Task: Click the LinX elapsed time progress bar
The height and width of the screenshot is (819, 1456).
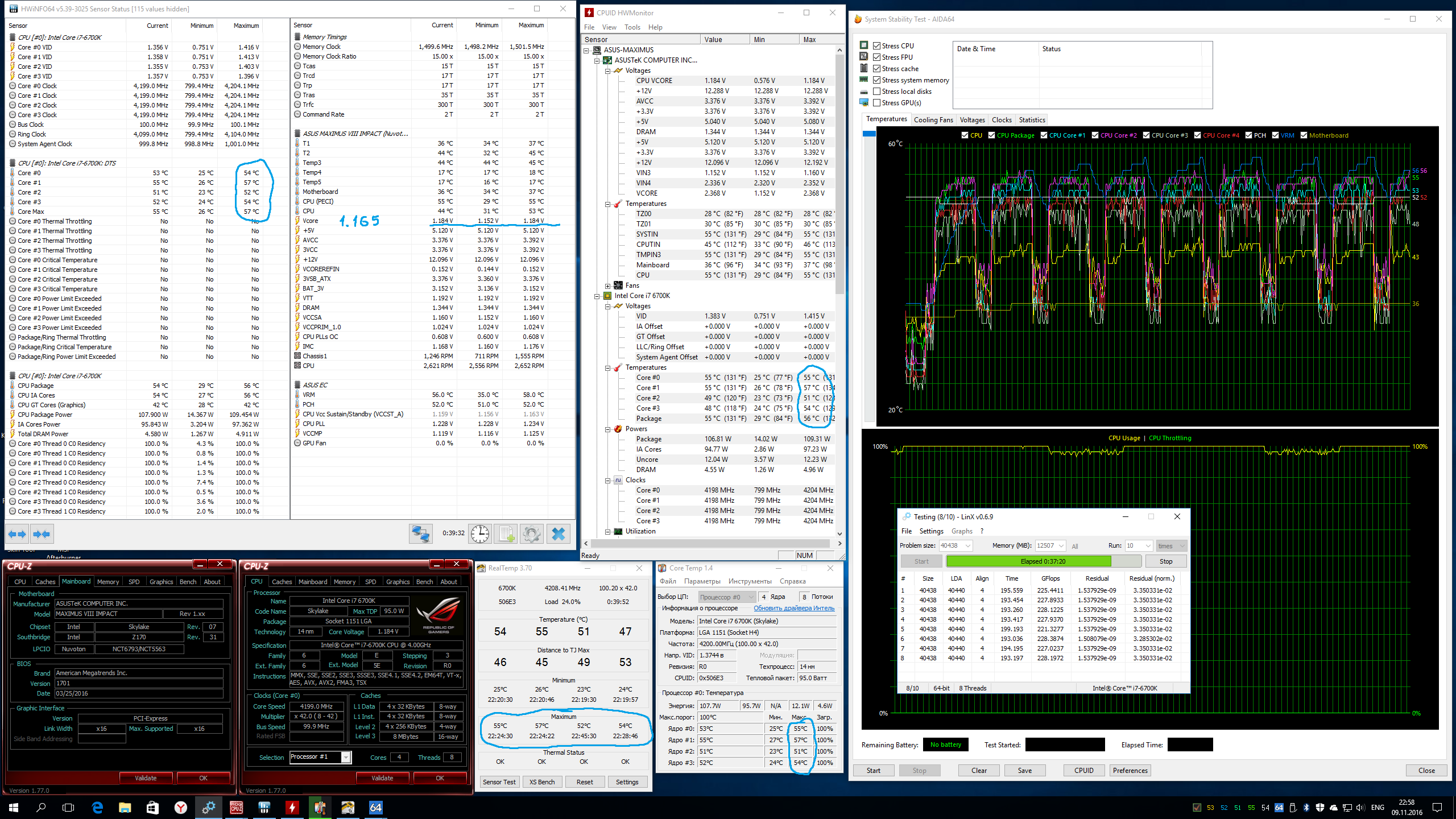Action: point(1043,561)
